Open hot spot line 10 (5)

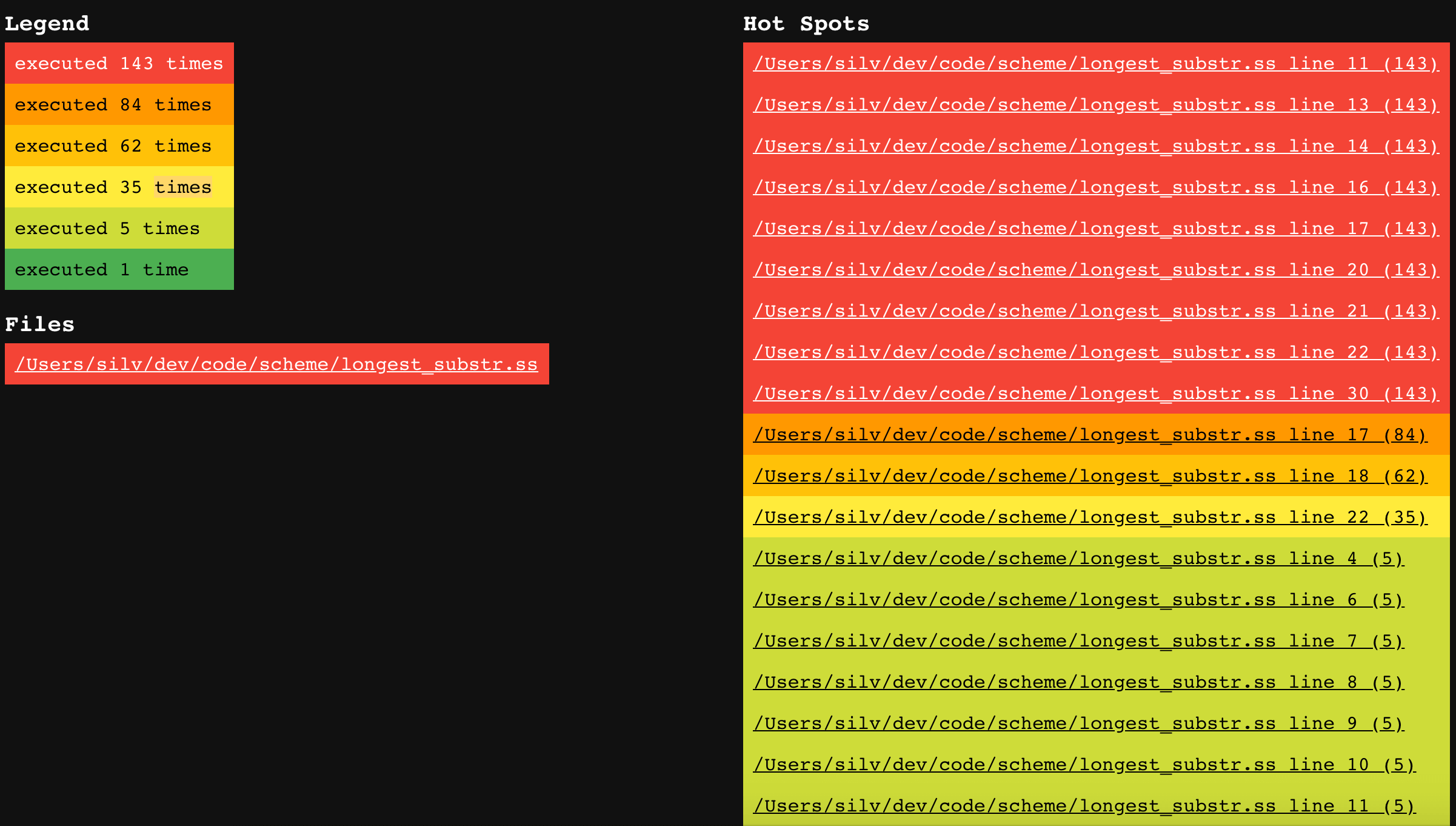(1084, 764)
